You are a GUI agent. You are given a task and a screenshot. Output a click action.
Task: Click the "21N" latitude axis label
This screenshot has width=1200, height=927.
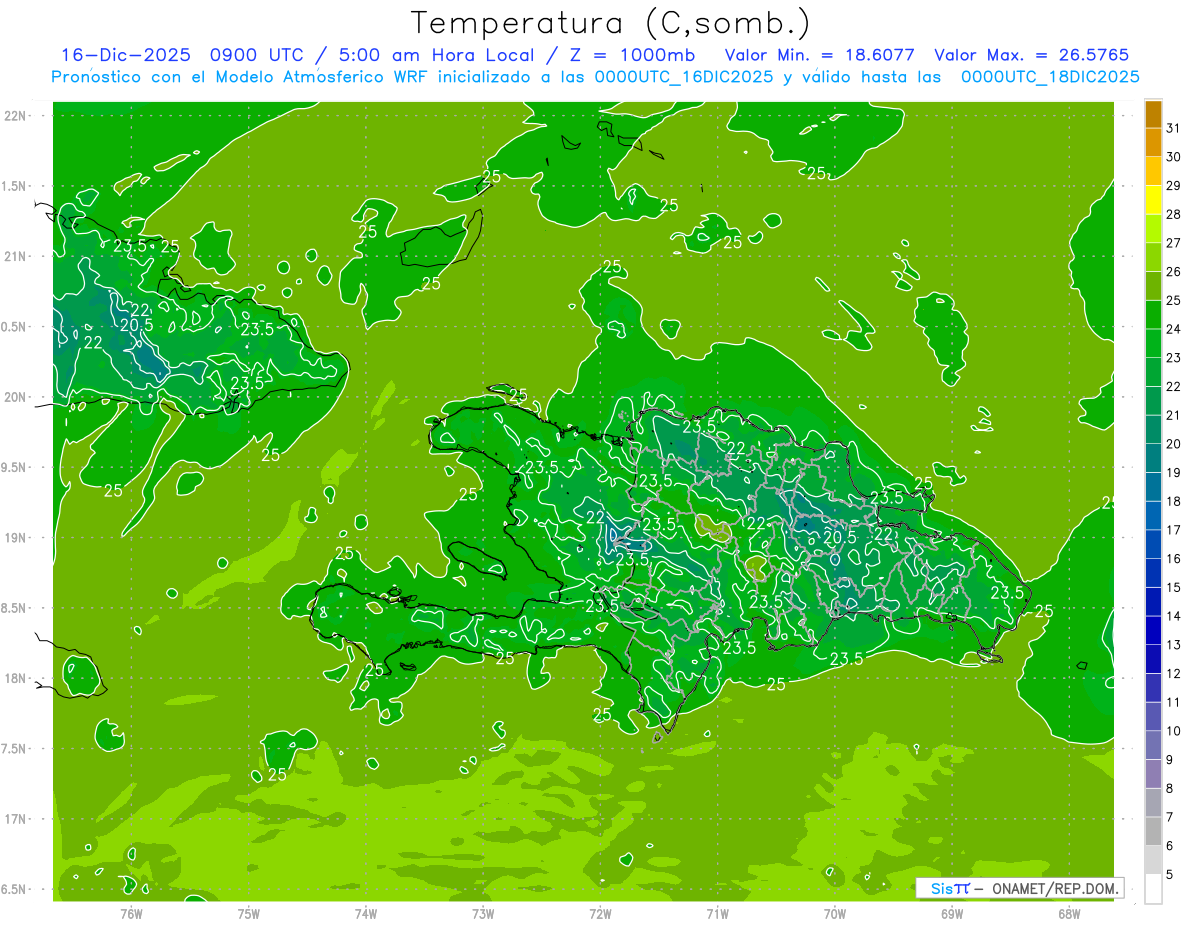click(x=14, y=257)
